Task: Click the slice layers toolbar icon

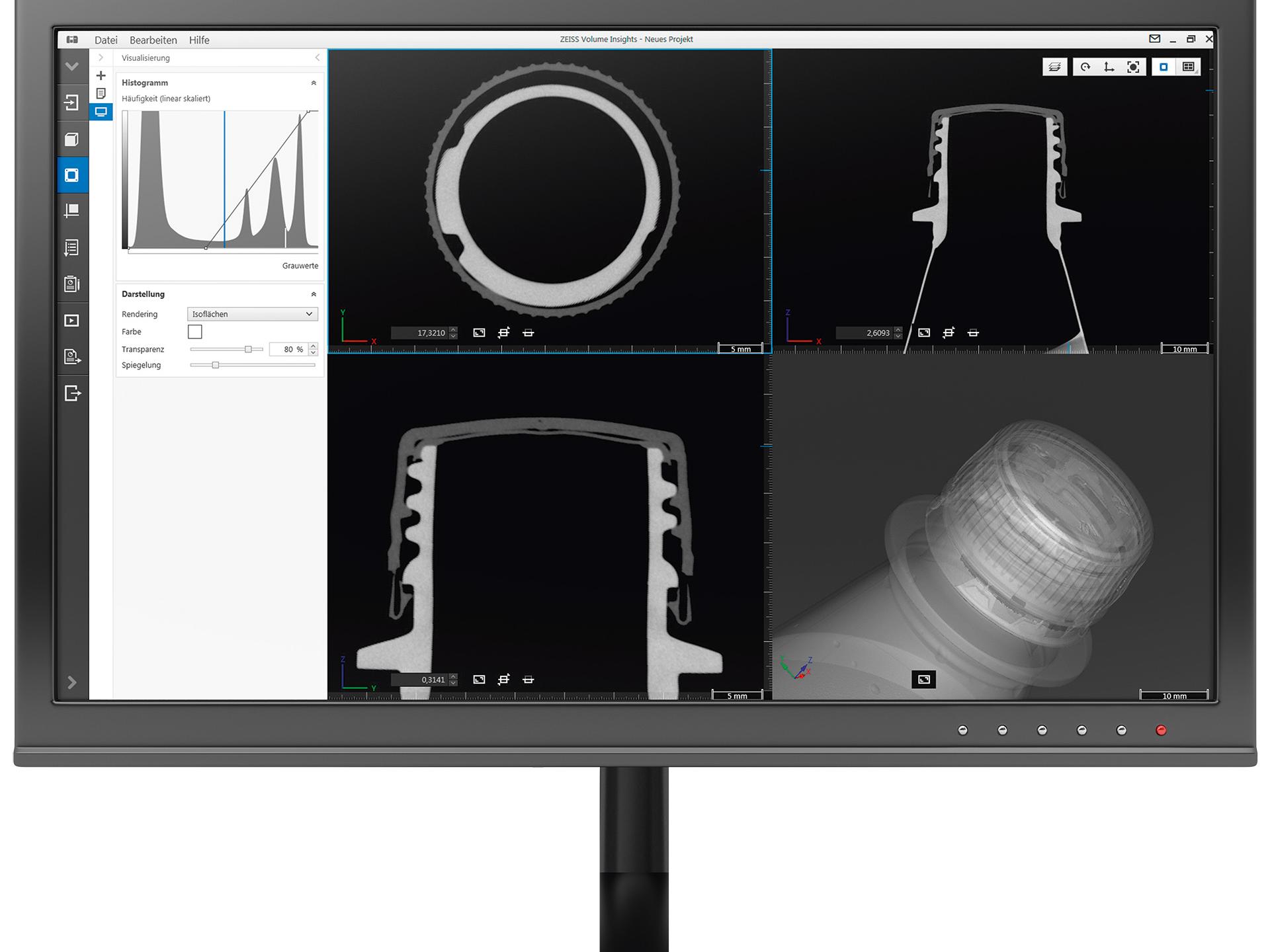Action: coord(1054,67)
